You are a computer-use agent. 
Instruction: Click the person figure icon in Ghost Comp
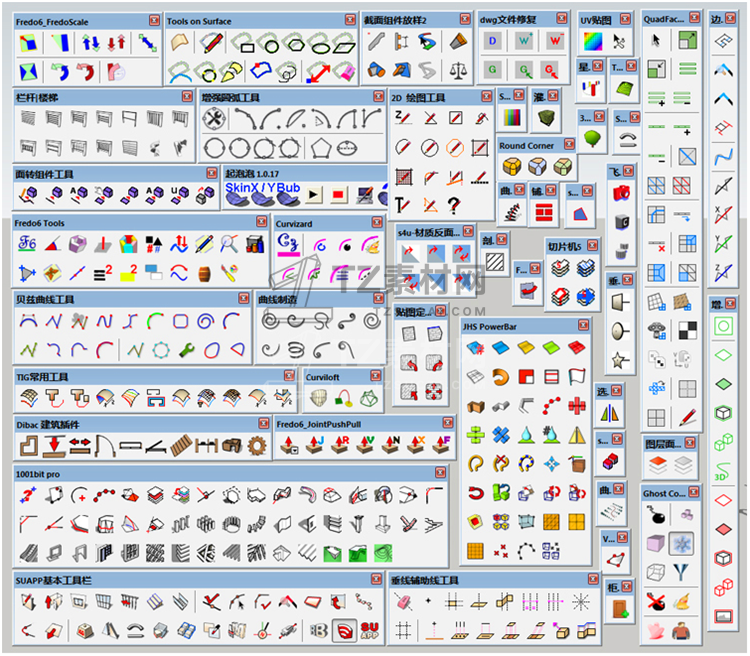point(681,631)
